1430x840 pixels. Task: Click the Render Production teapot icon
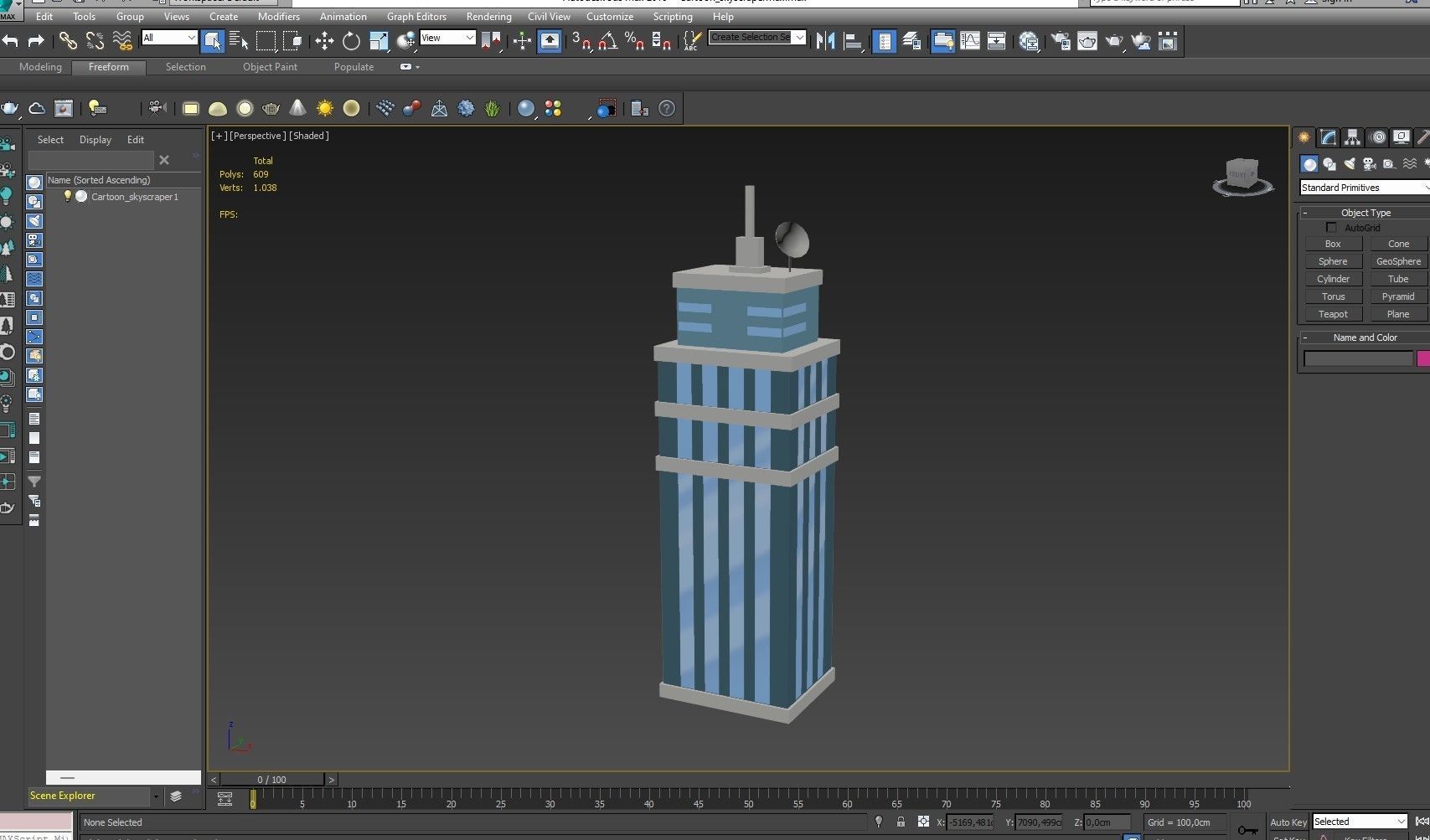point(1114,40)
